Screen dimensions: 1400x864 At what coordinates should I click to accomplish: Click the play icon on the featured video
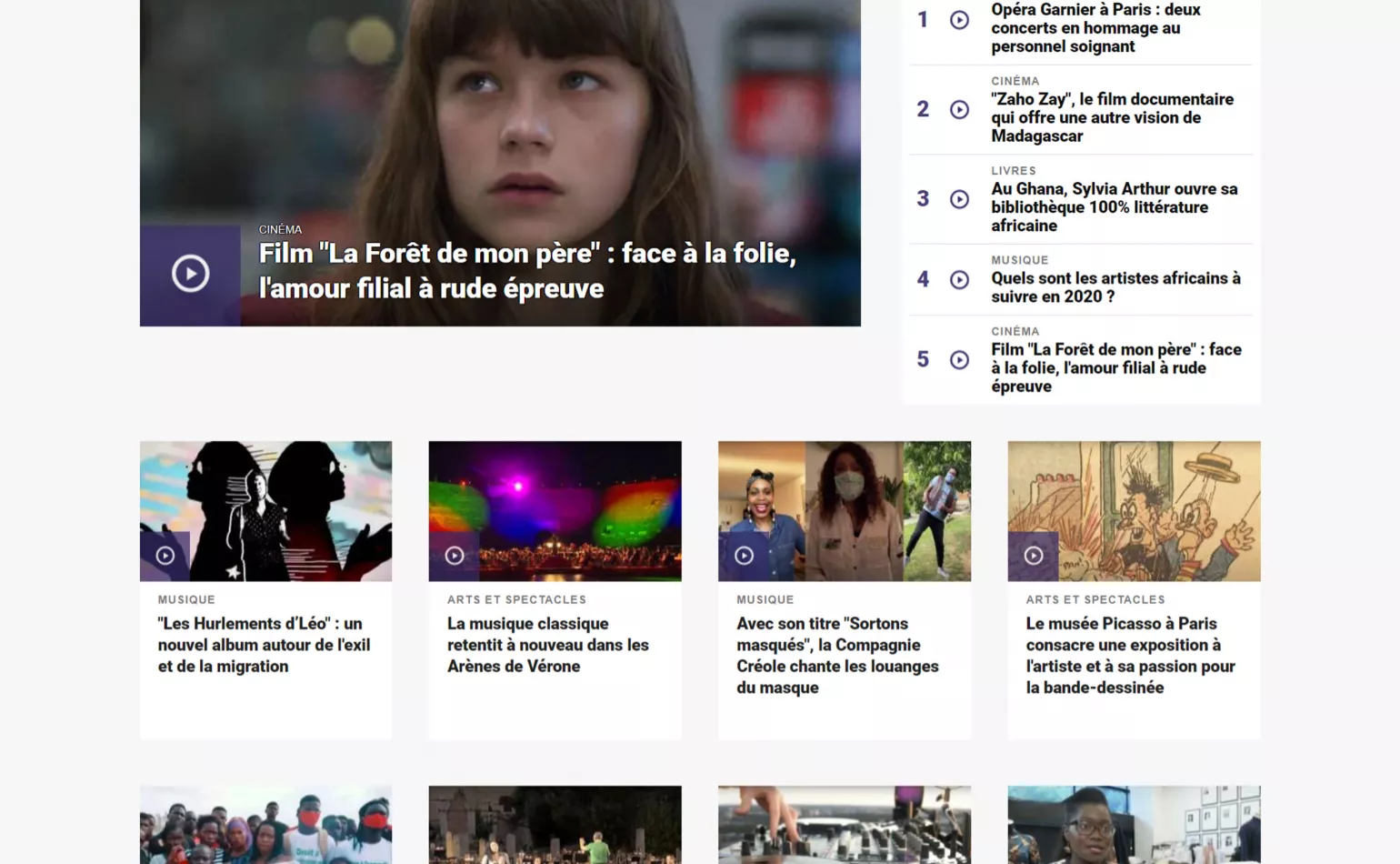tap(190, 272)
